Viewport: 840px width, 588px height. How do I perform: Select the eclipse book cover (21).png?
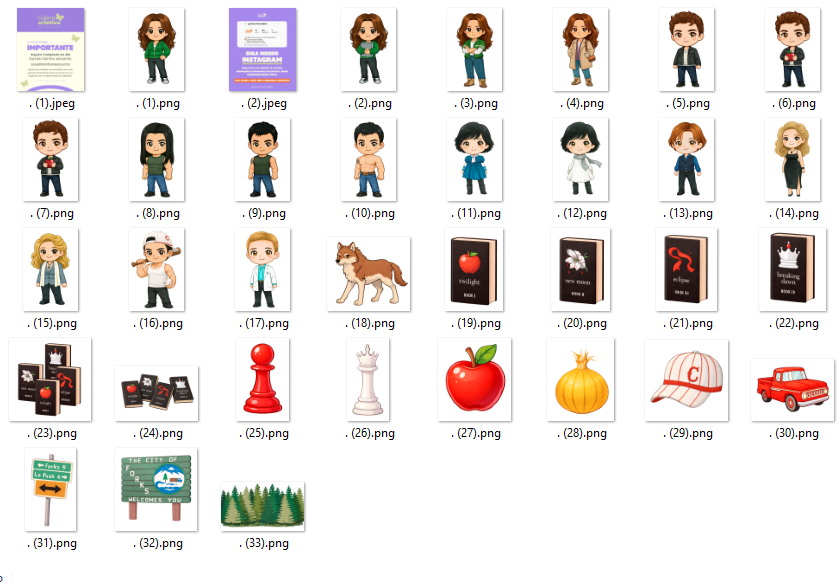(x=686, y=269)
